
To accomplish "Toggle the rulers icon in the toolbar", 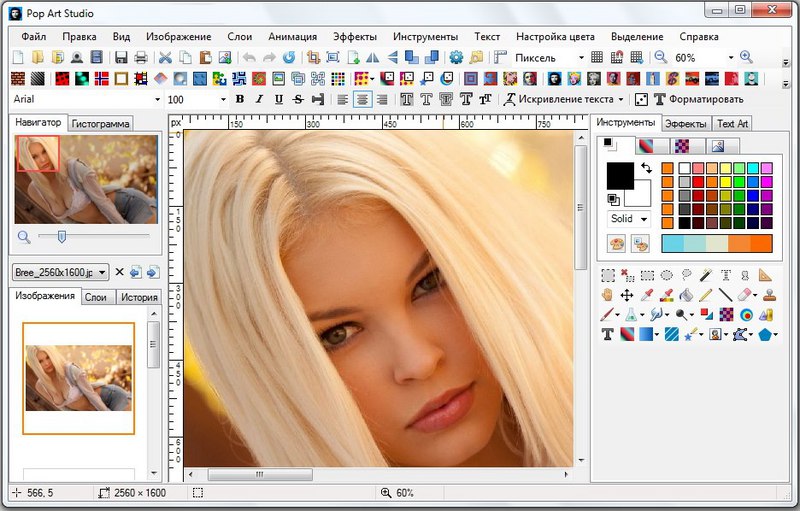I will tap(501, 57).
